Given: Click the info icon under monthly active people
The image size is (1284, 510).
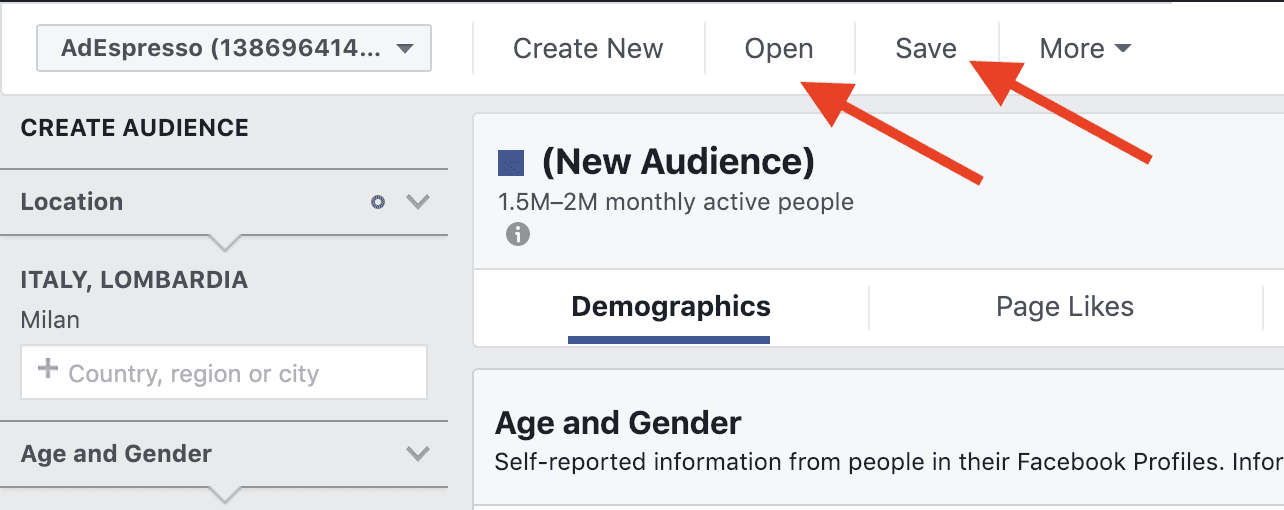Looking at the screenshot, I should tap(517, 235).
